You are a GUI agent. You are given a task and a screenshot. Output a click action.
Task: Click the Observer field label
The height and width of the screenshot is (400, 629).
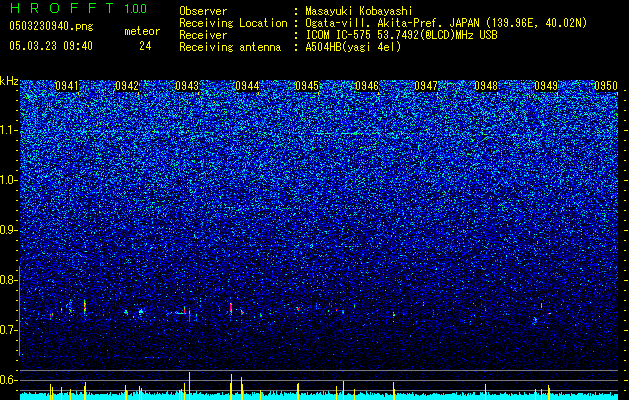click(x=203, y=11)
